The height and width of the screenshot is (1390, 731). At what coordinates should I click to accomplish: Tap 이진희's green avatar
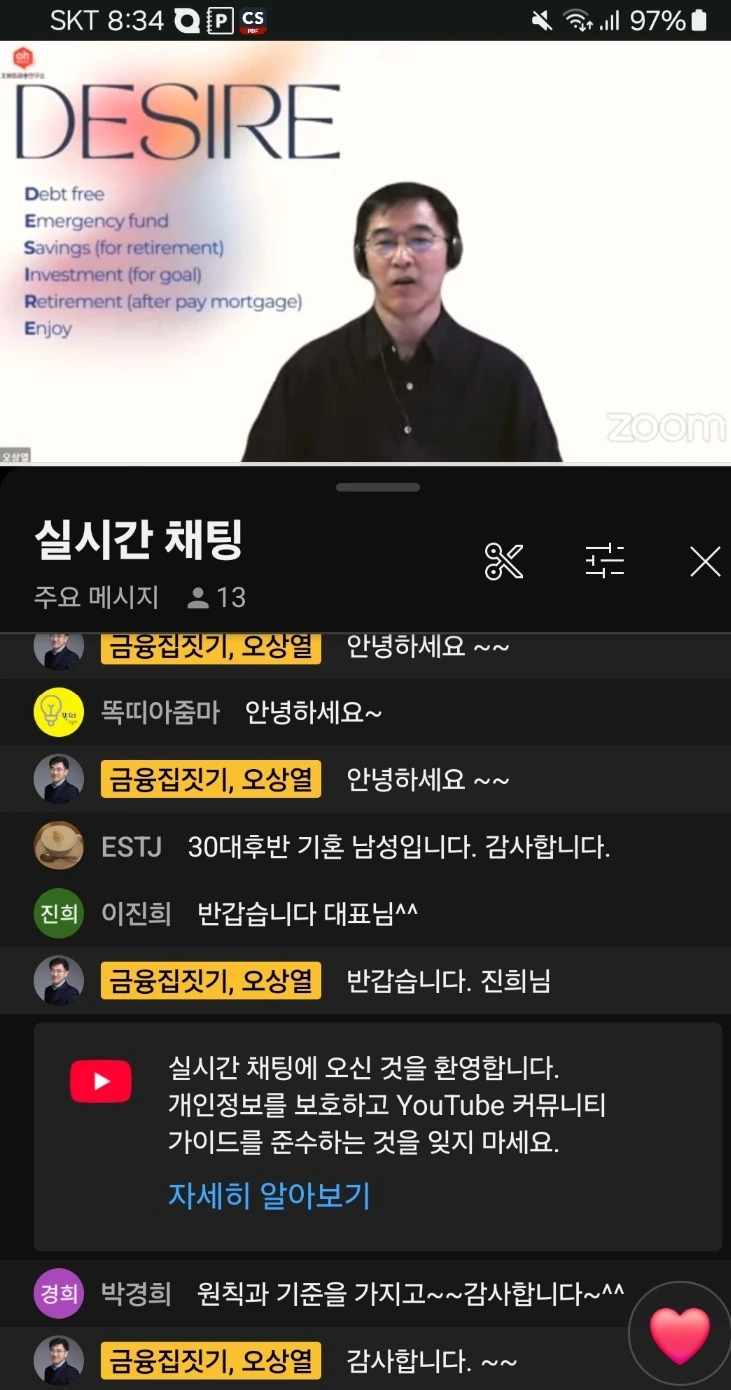point(59,913)
